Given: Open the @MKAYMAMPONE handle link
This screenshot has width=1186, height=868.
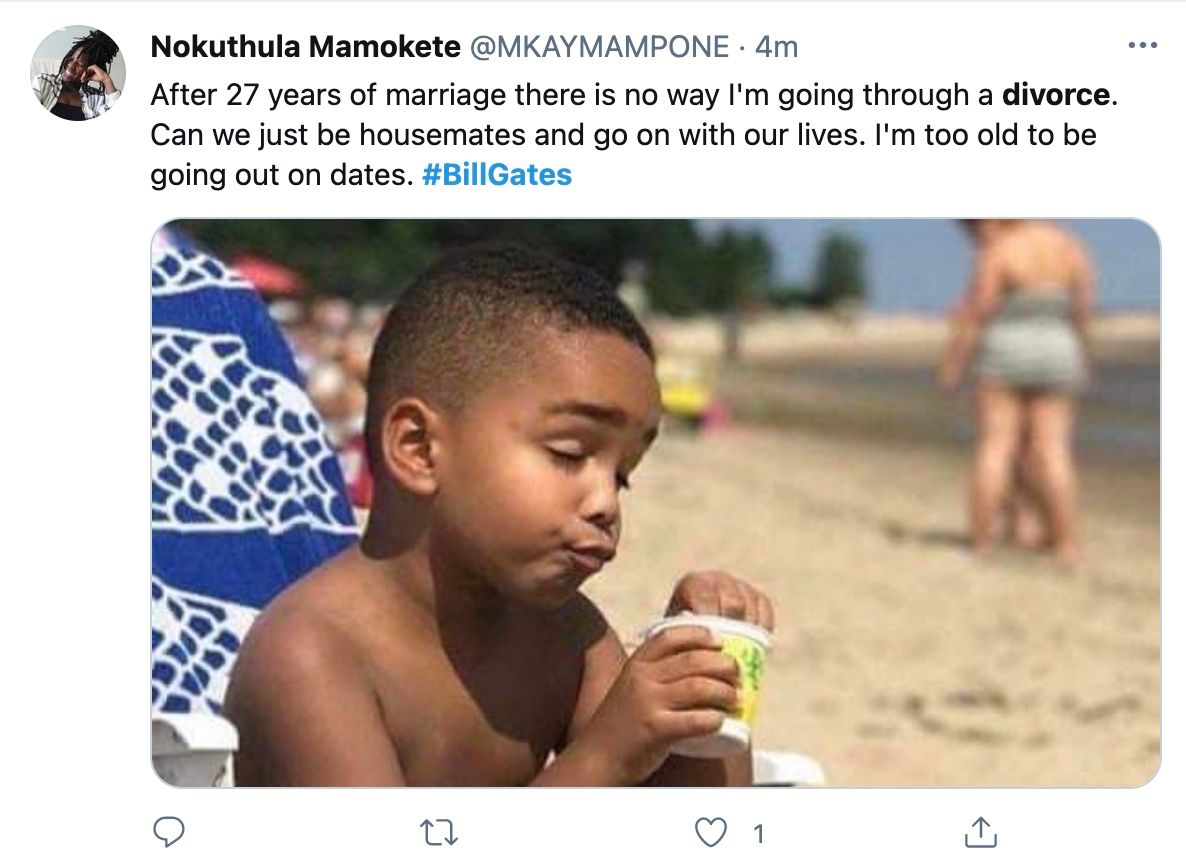Looking at the screenshot, I should pos(600,47).
